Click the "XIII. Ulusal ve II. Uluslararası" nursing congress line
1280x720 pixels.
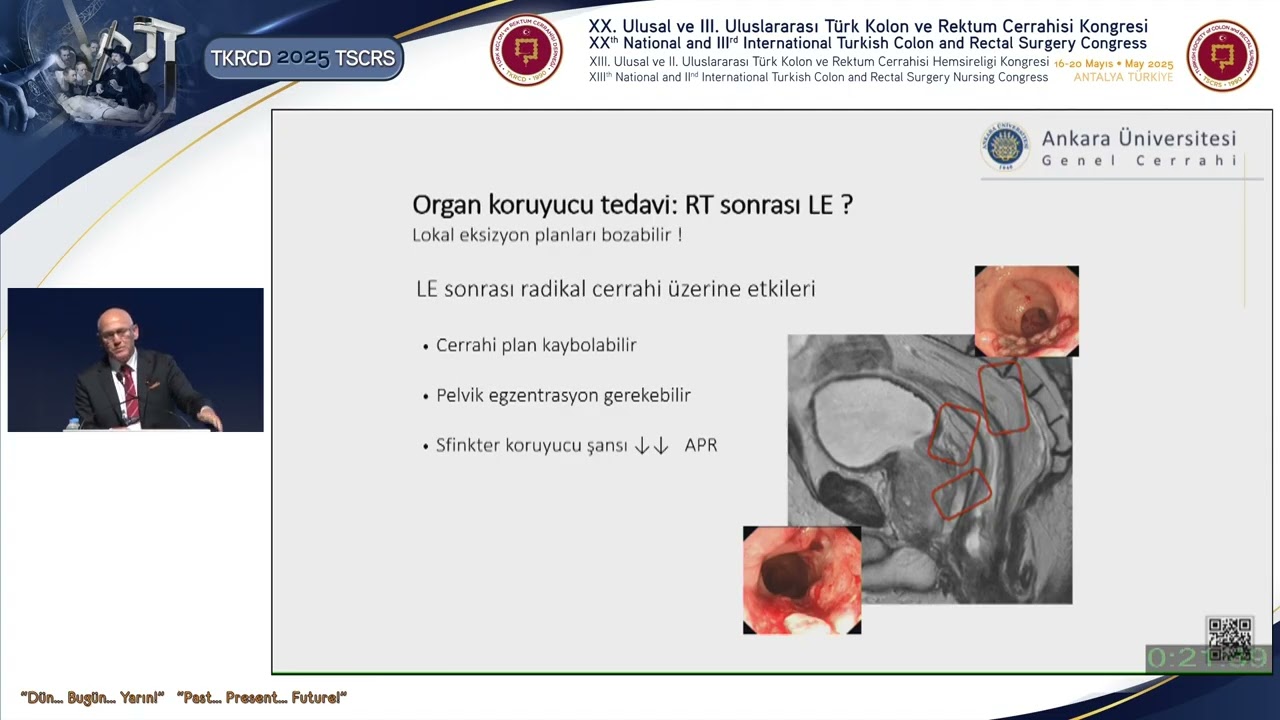click(819, 62)
